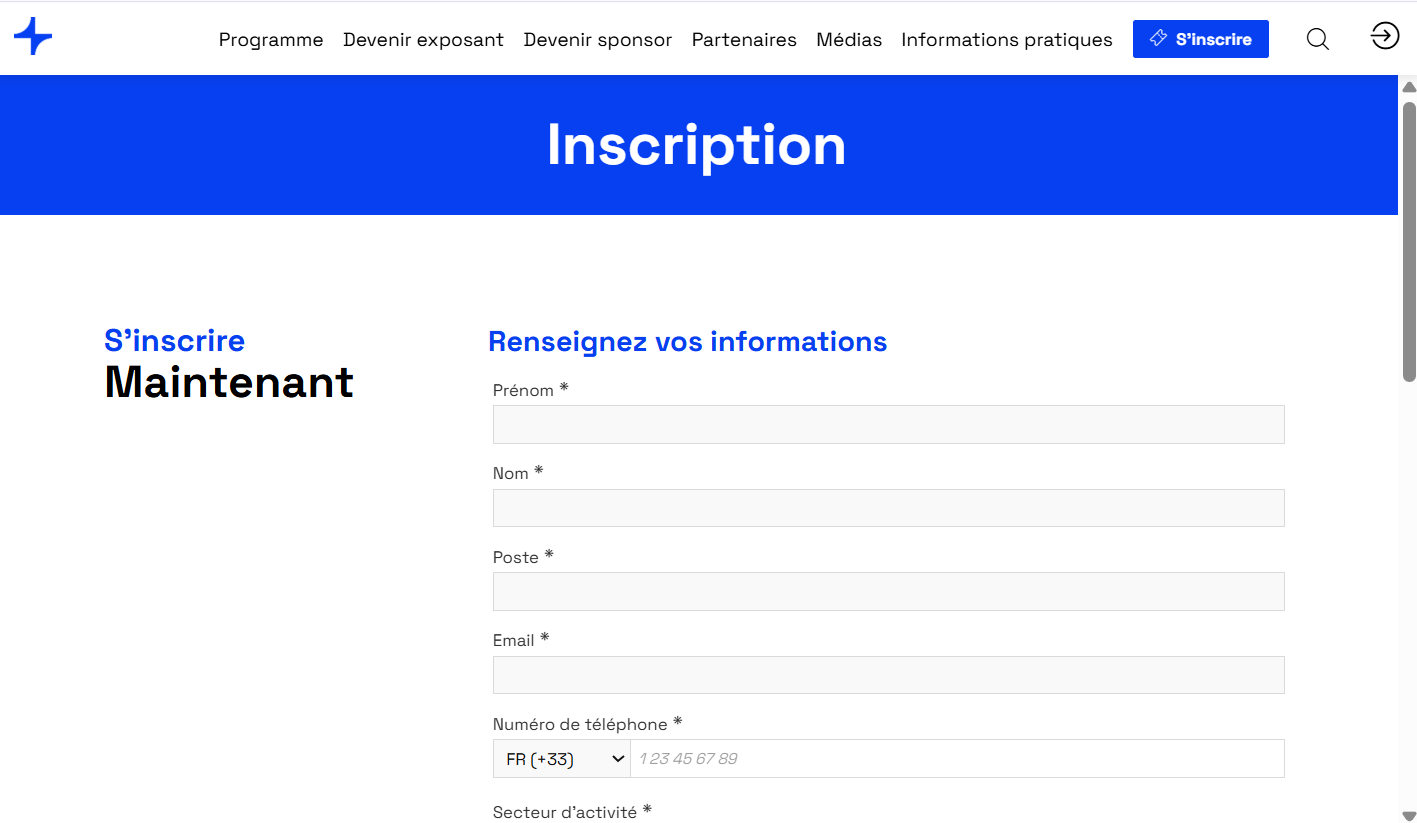Click into the Nom field
The image size is (1417, 823).
click(889, 508)
